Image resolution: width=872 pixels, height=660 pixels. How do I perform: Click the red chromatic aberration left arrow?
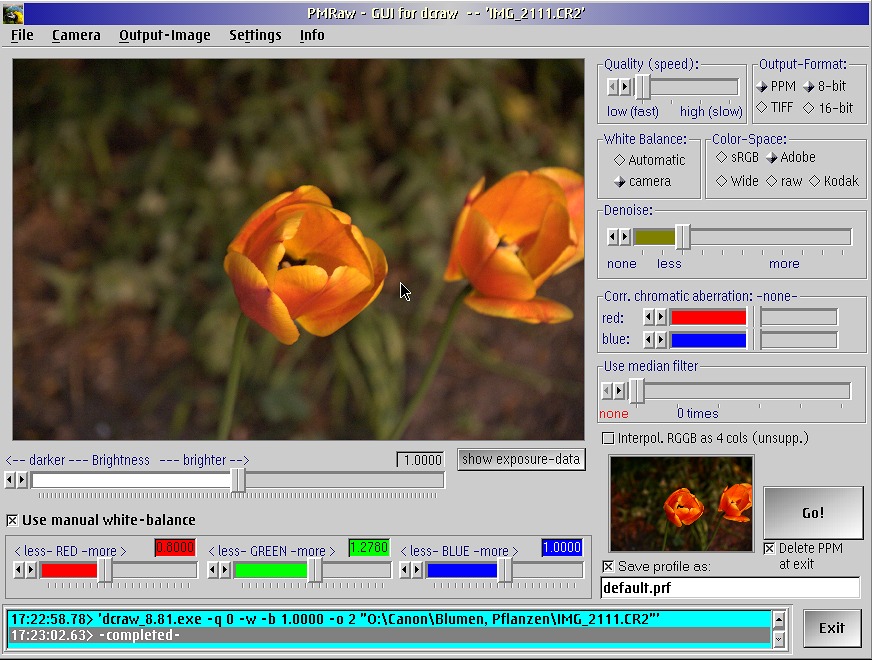[x=649, y=317]
